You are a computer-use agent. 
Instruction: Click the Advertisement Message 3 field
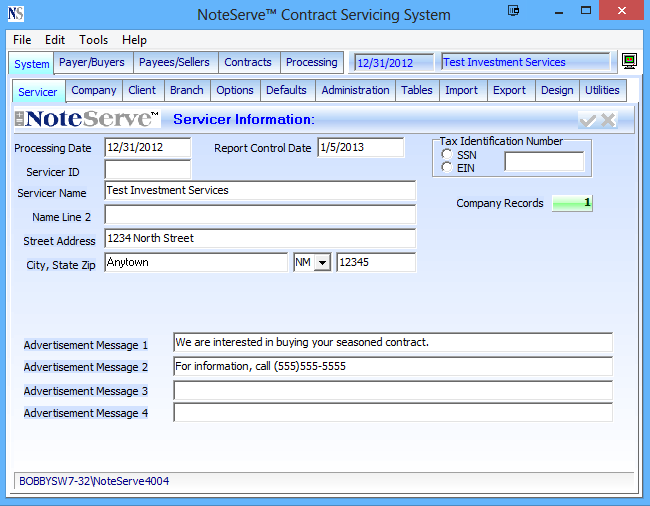coord(392,391)
